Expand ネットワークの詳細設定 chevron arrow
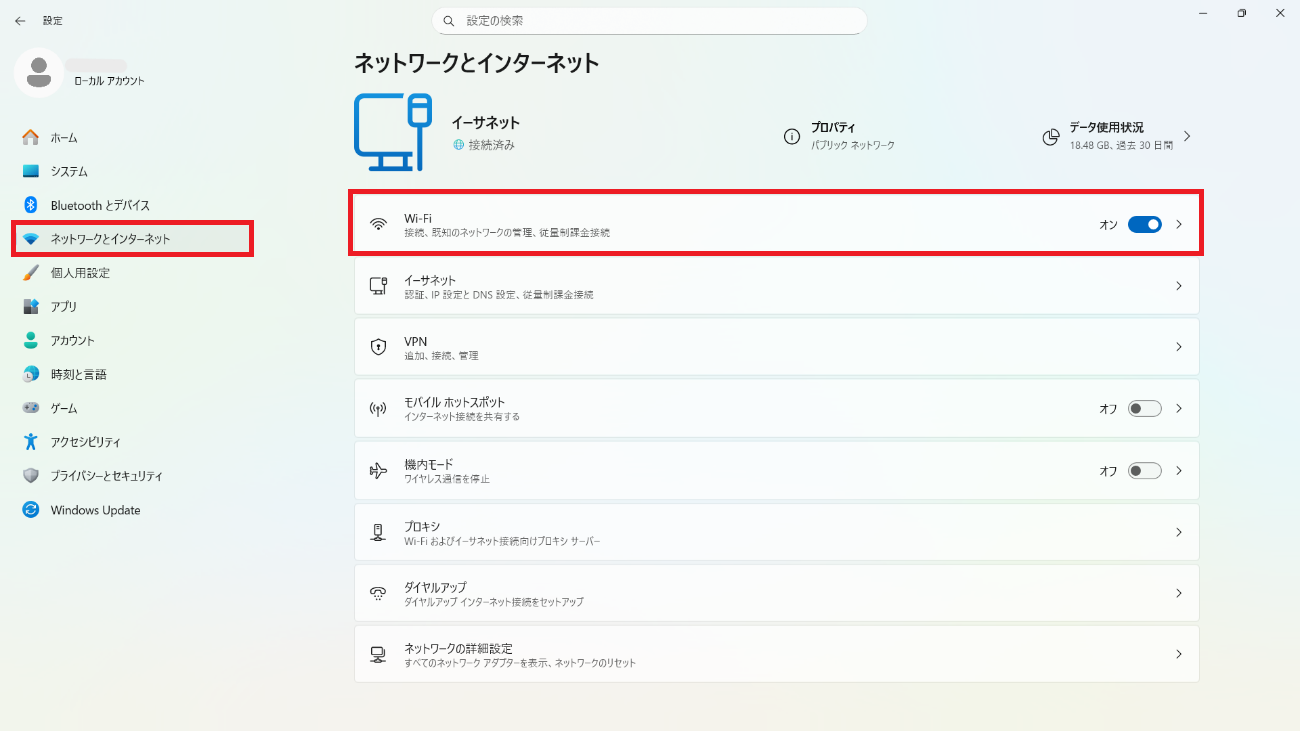 1179,654
